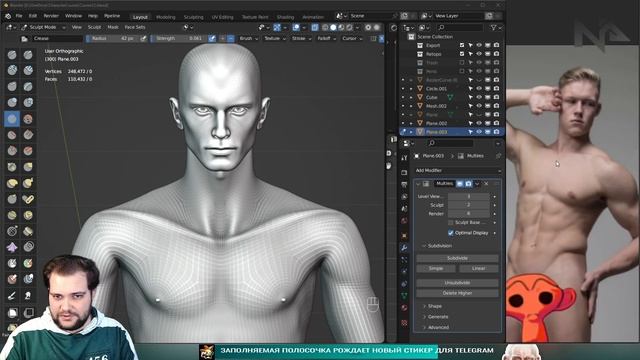Open the outliner filter funnel
The image size is (640, 360).
point(493,27)
